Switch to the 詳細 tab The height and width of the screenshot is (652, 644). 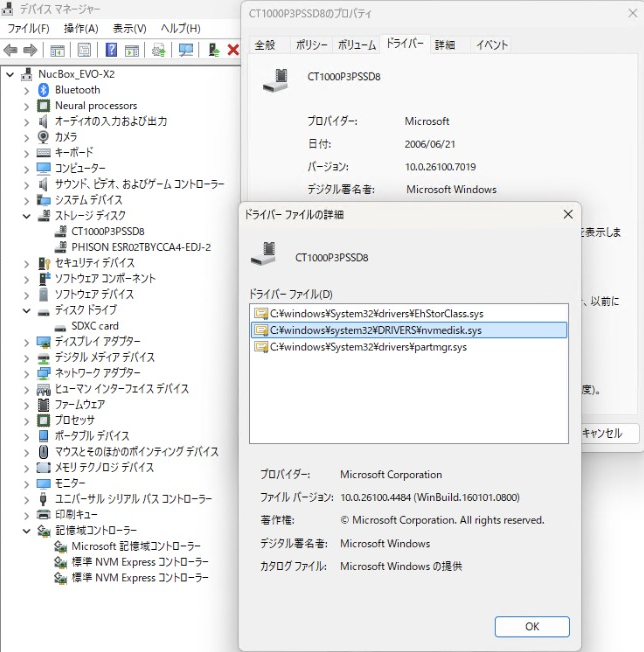click(x=444, y=45)
